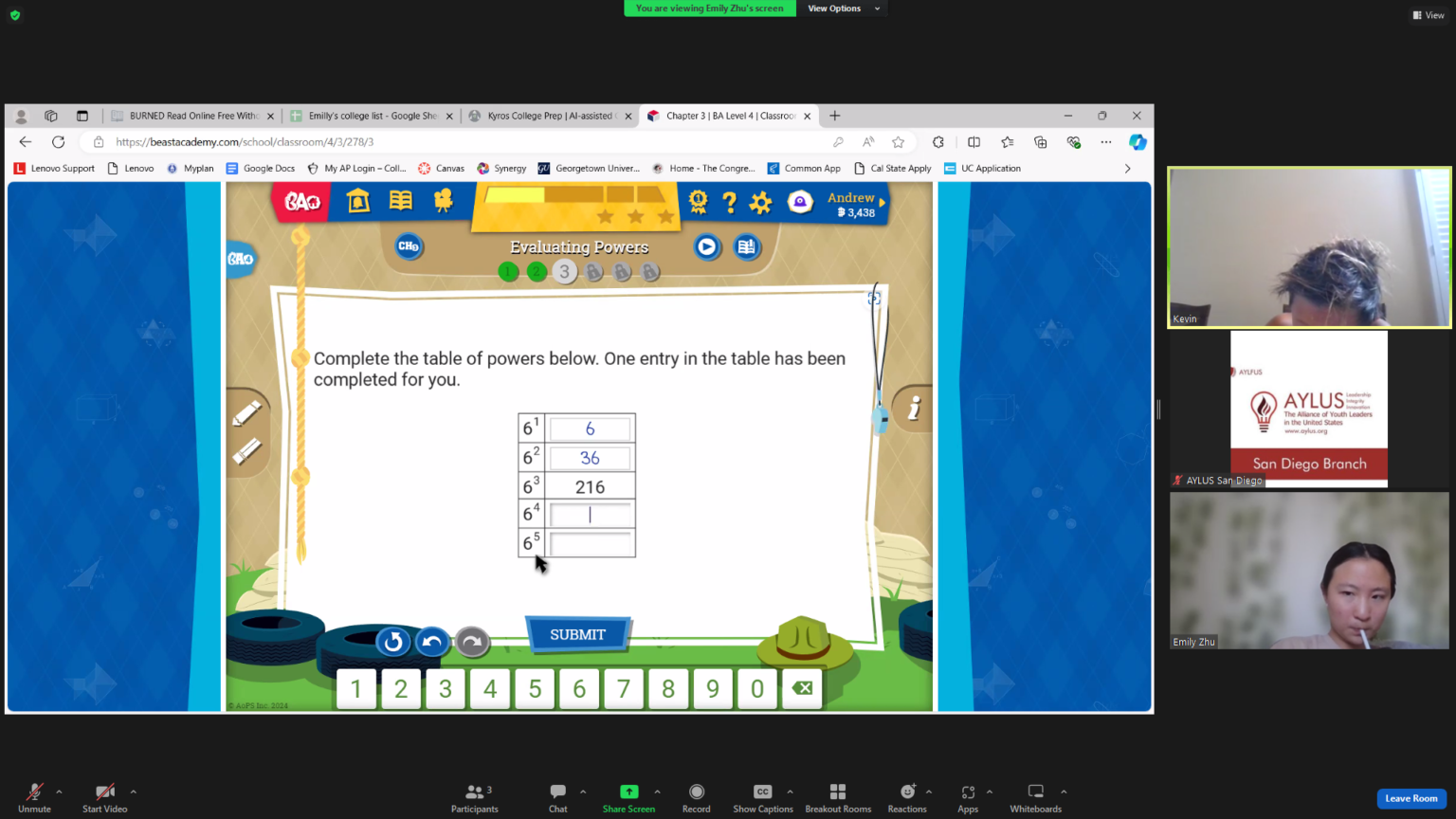Tap the number 1 key

click(x=356, y=688)
